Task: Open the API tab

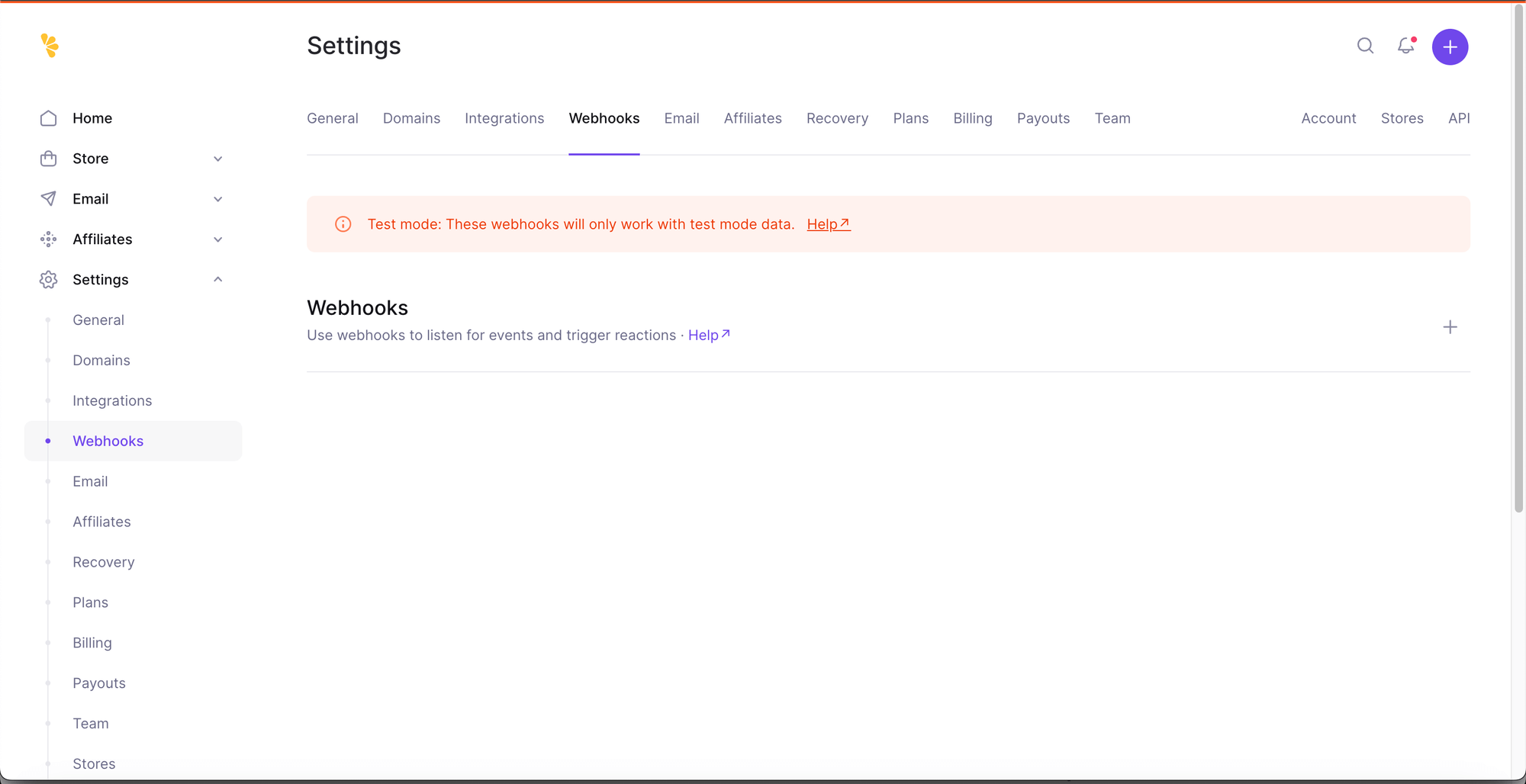Action: [x=1458, y=118]
